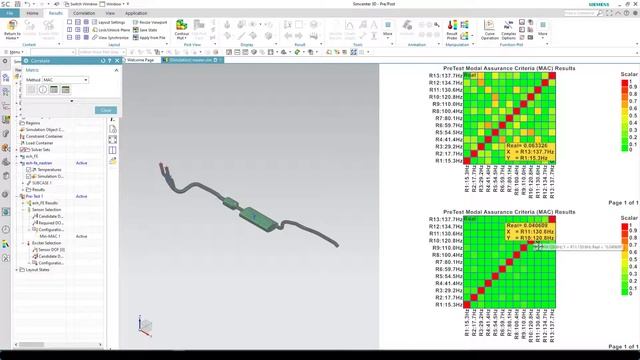Select the Result Probe tool

point(452,29)
